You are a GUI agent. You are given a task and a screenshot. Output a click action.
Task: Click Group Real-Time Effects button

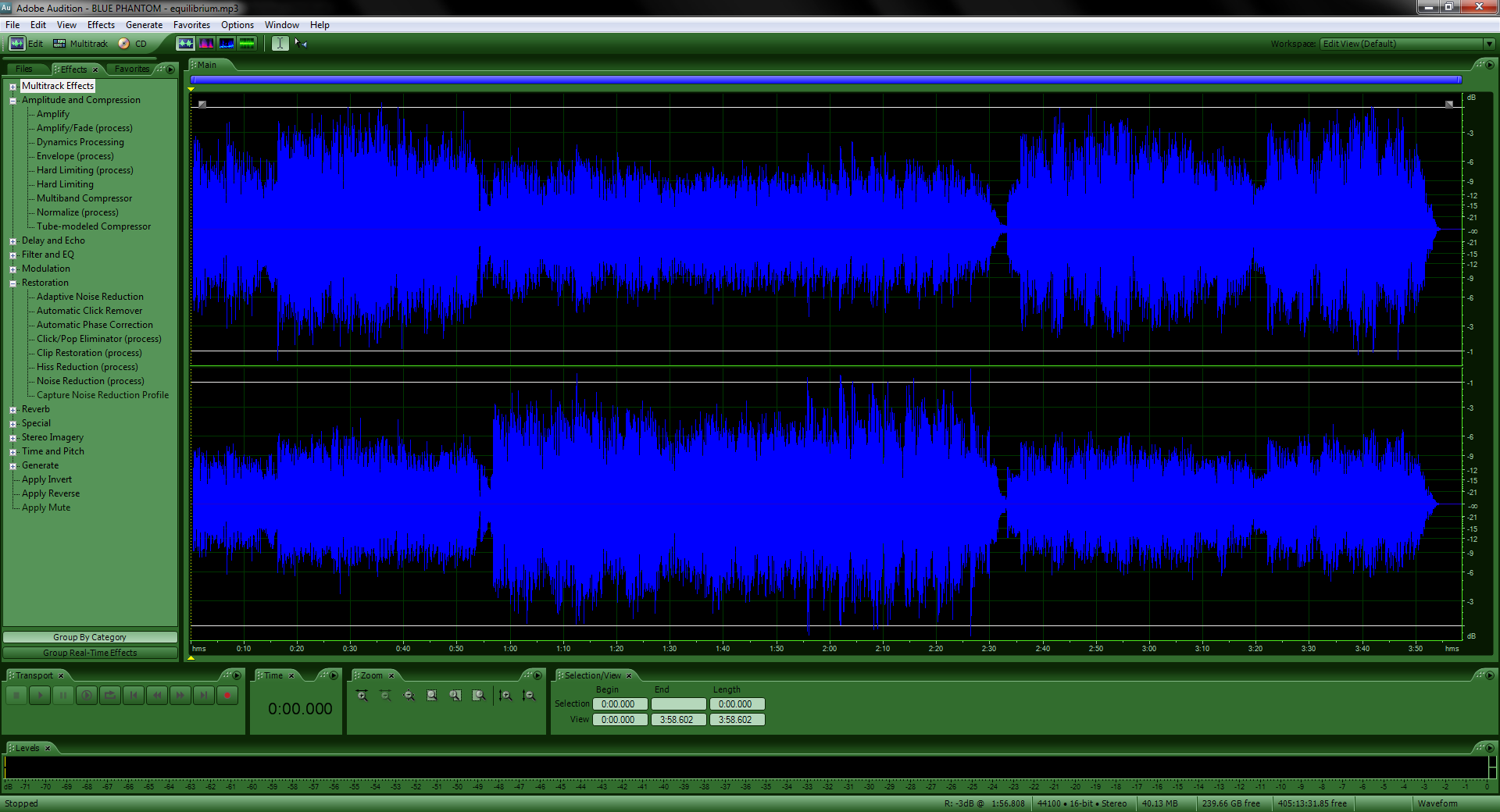coord(90,653)
